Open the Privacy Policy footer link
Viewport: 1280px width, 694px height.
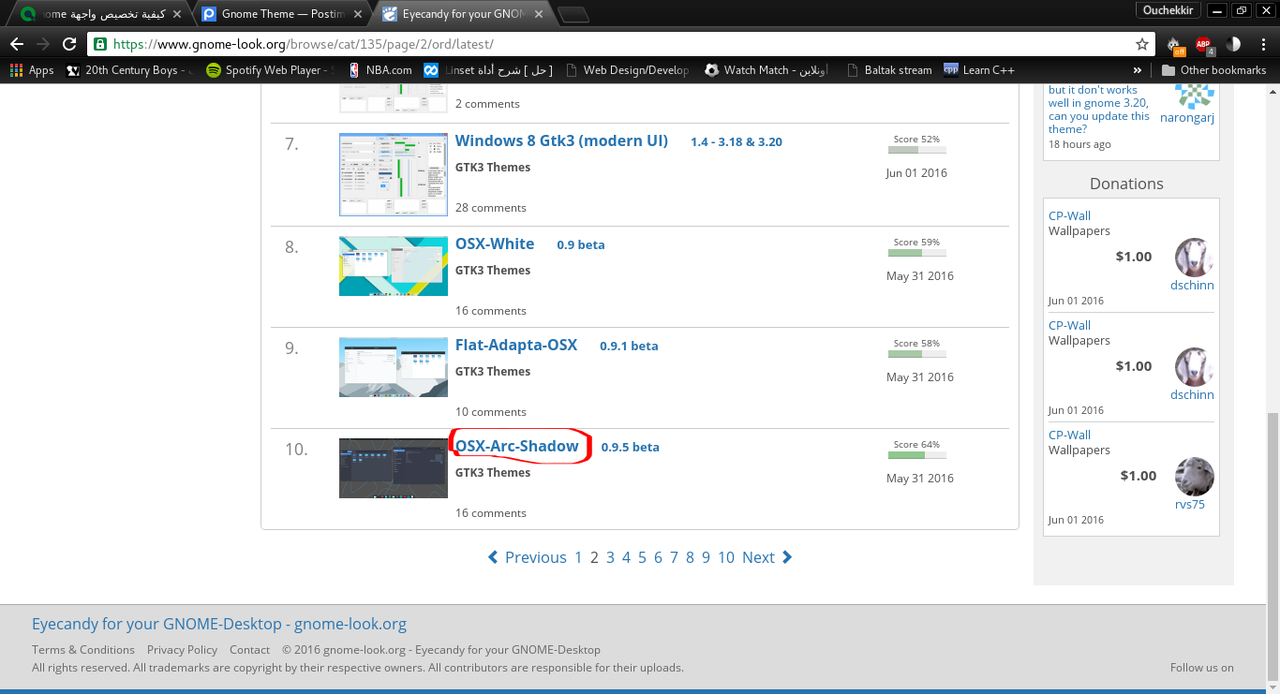[x=182, y=649]
